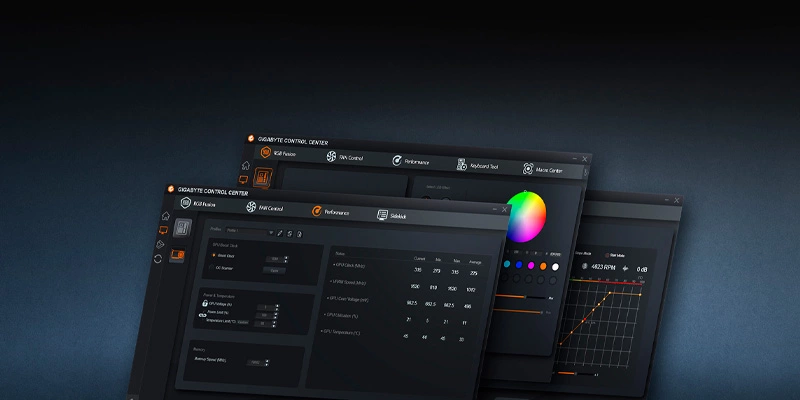The width and height of the screenshot is (800, 400).
Task: Click the VRAM Speed status row label
Action: coord(347,282)
